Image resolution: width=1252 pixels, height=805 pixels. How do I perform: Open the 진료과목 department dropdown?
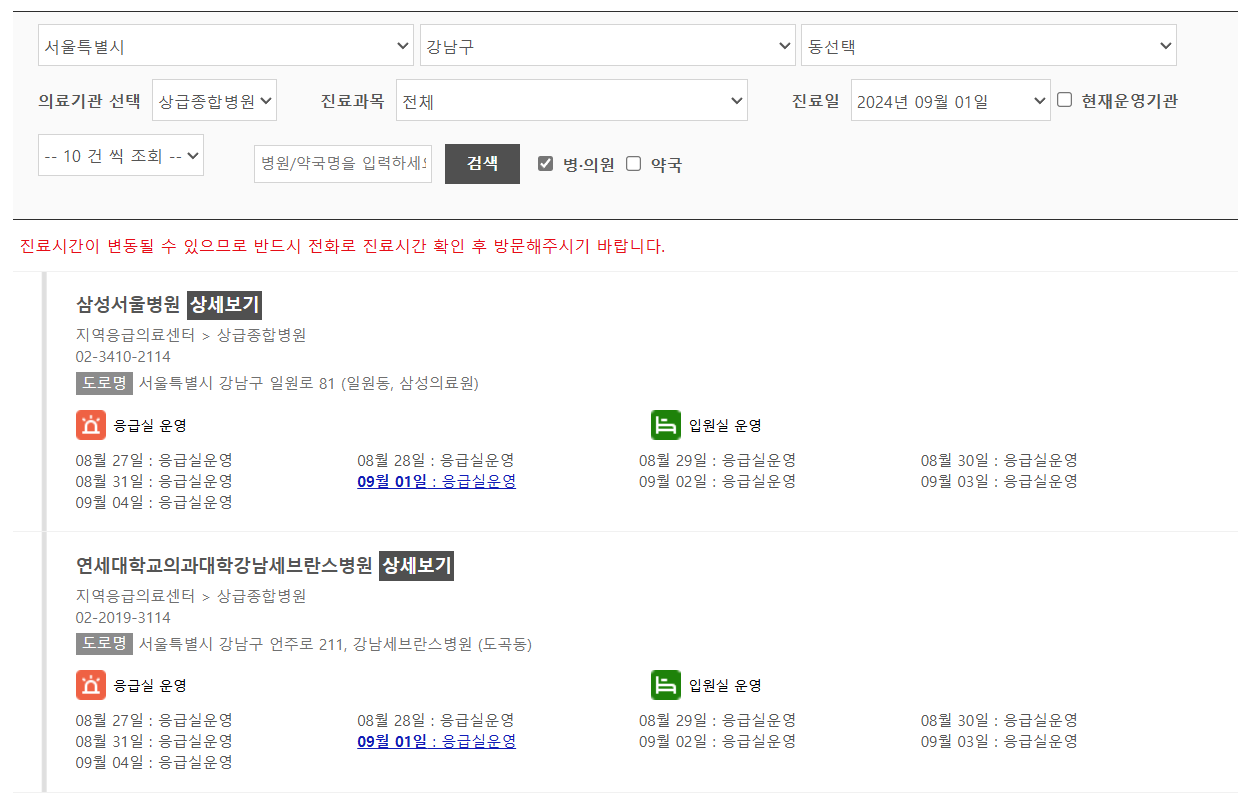571,100
